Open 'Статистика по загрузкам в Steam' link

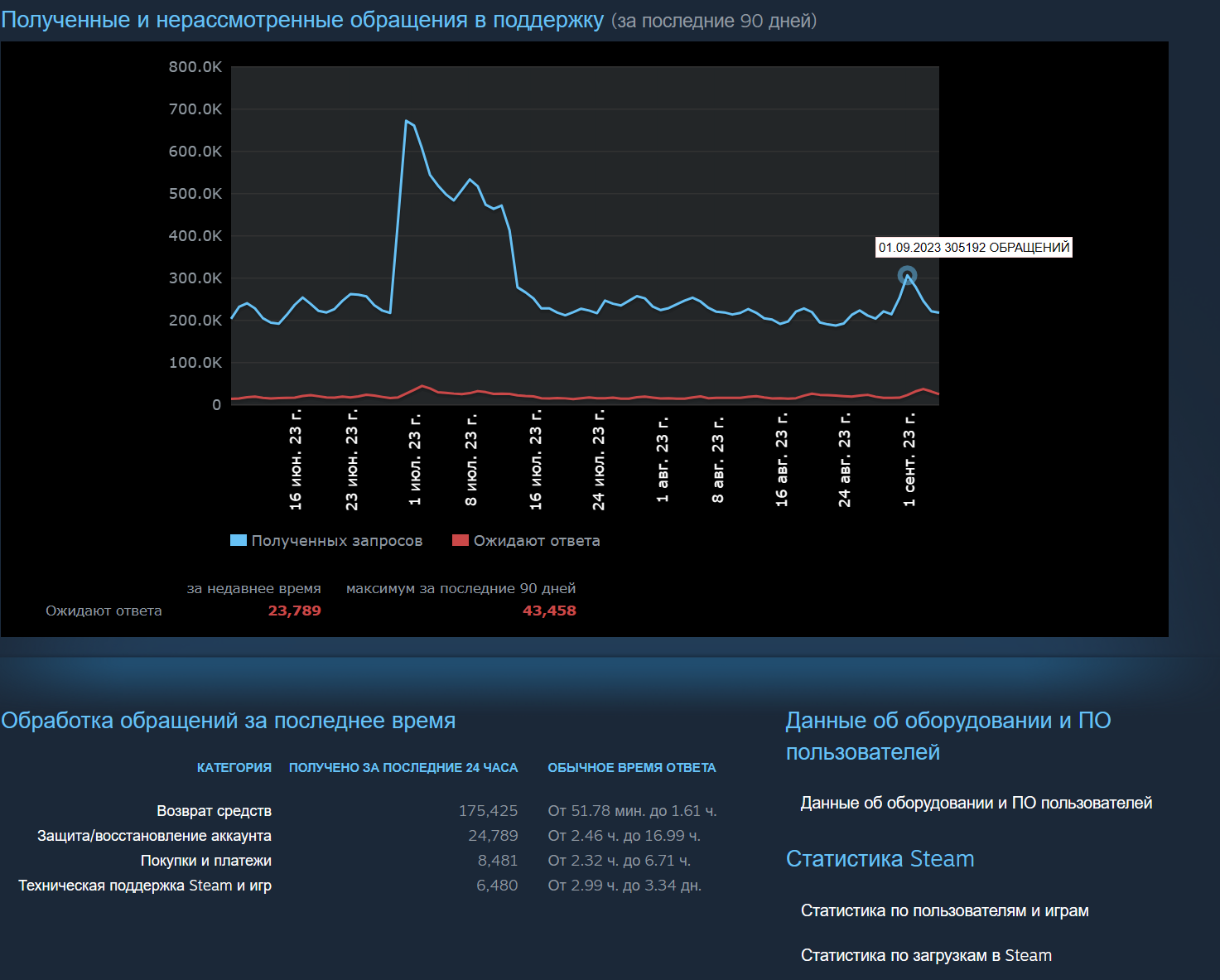pyautogui.click(x=926, y=955)
